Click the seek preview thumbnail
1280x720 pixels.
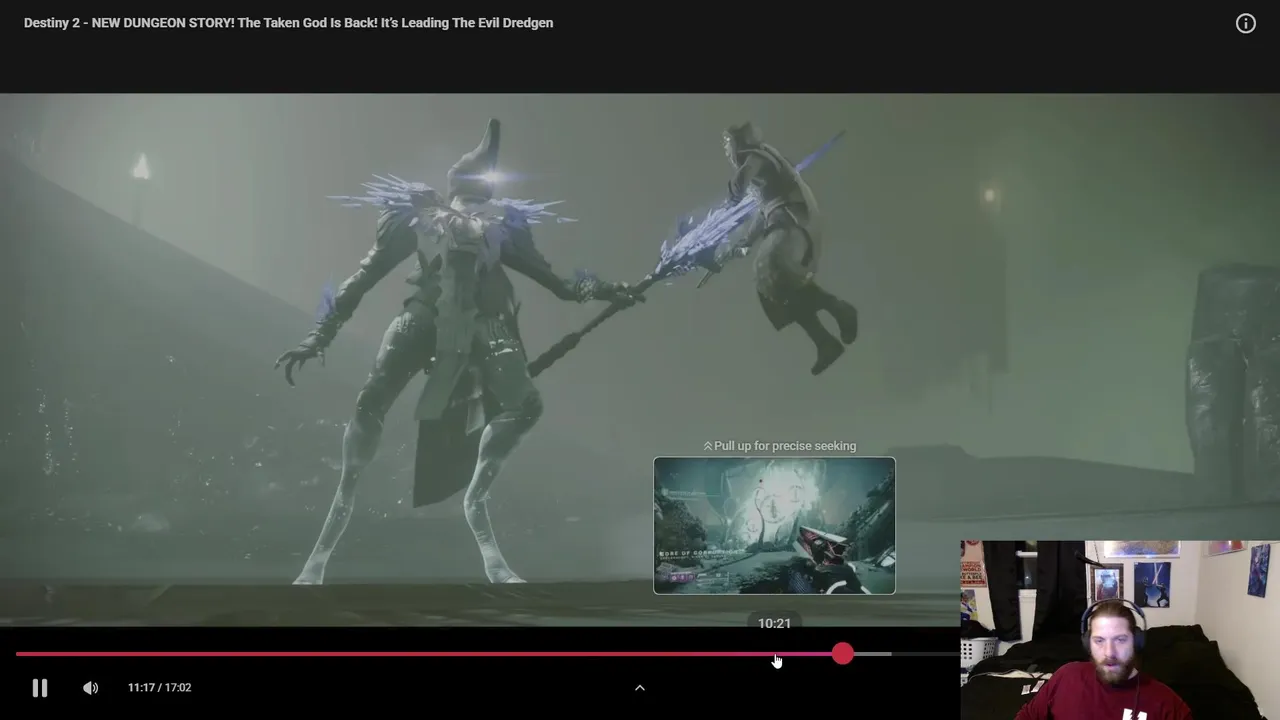click(774, 526)
